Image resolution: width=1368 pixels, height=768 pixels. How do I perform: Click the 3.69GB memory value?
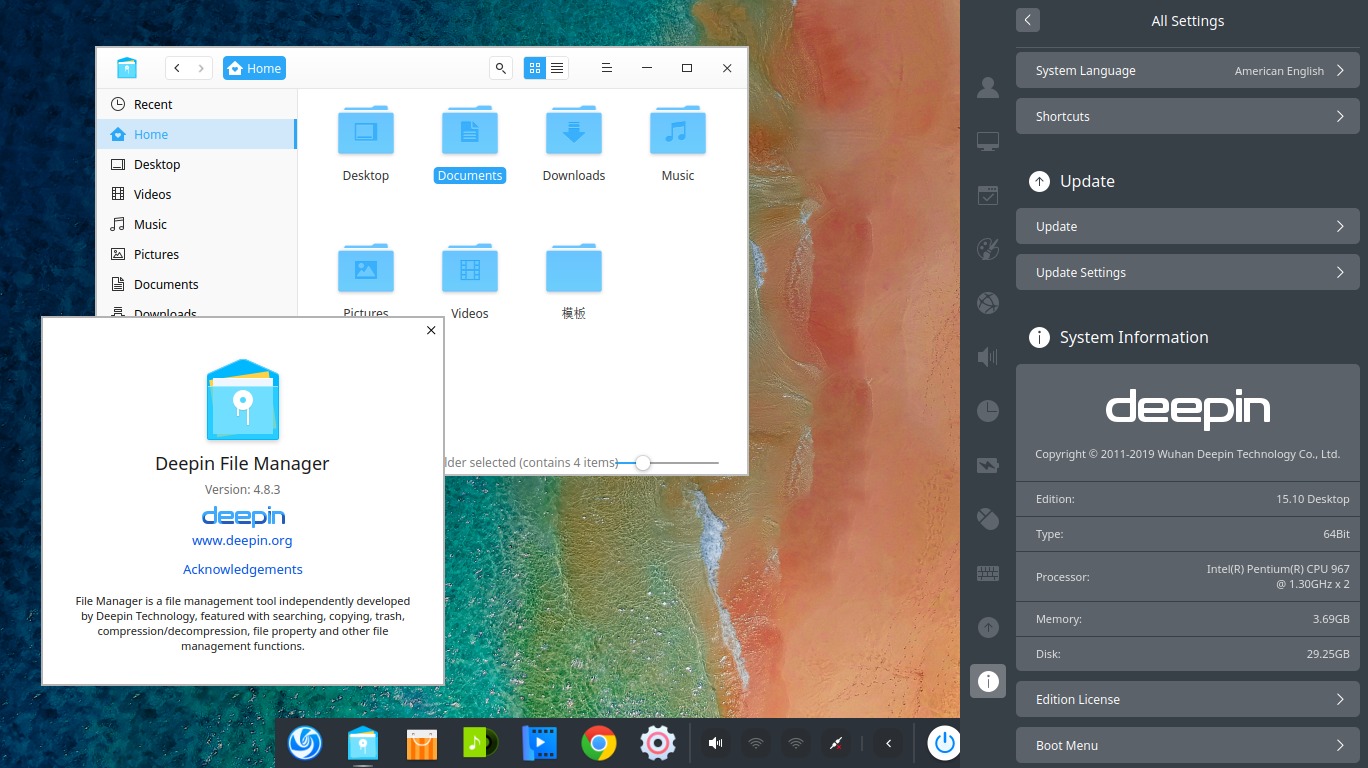[x=1331, y=619]
